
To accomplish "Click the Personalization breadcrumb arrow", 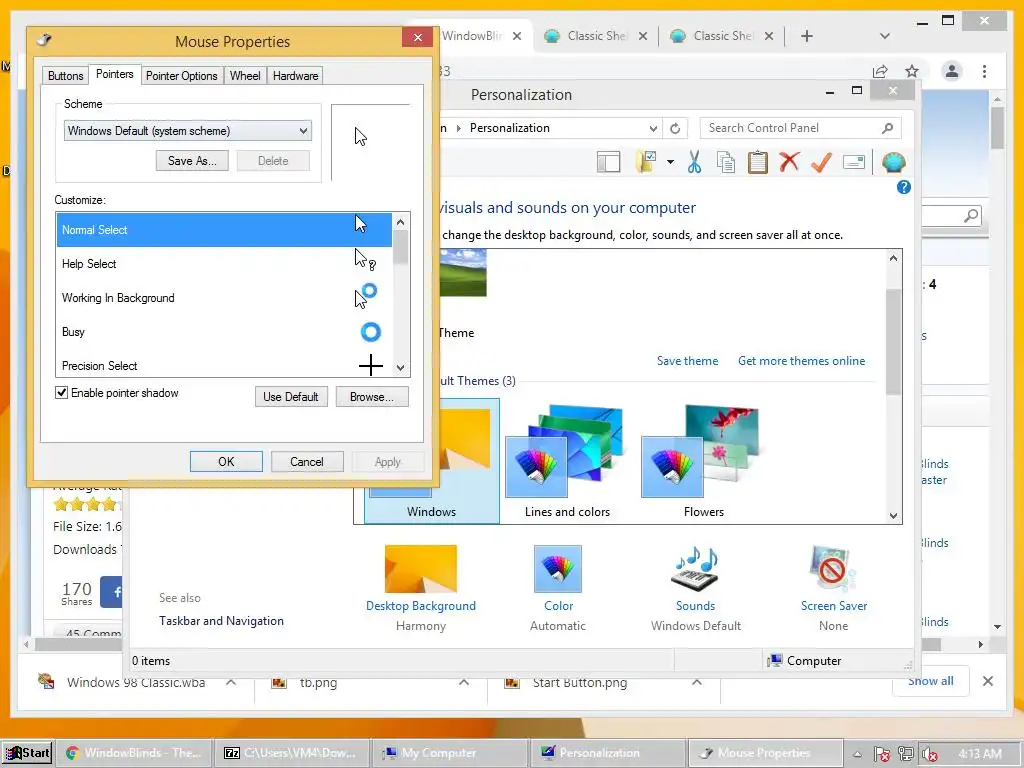I will [458, 128].
